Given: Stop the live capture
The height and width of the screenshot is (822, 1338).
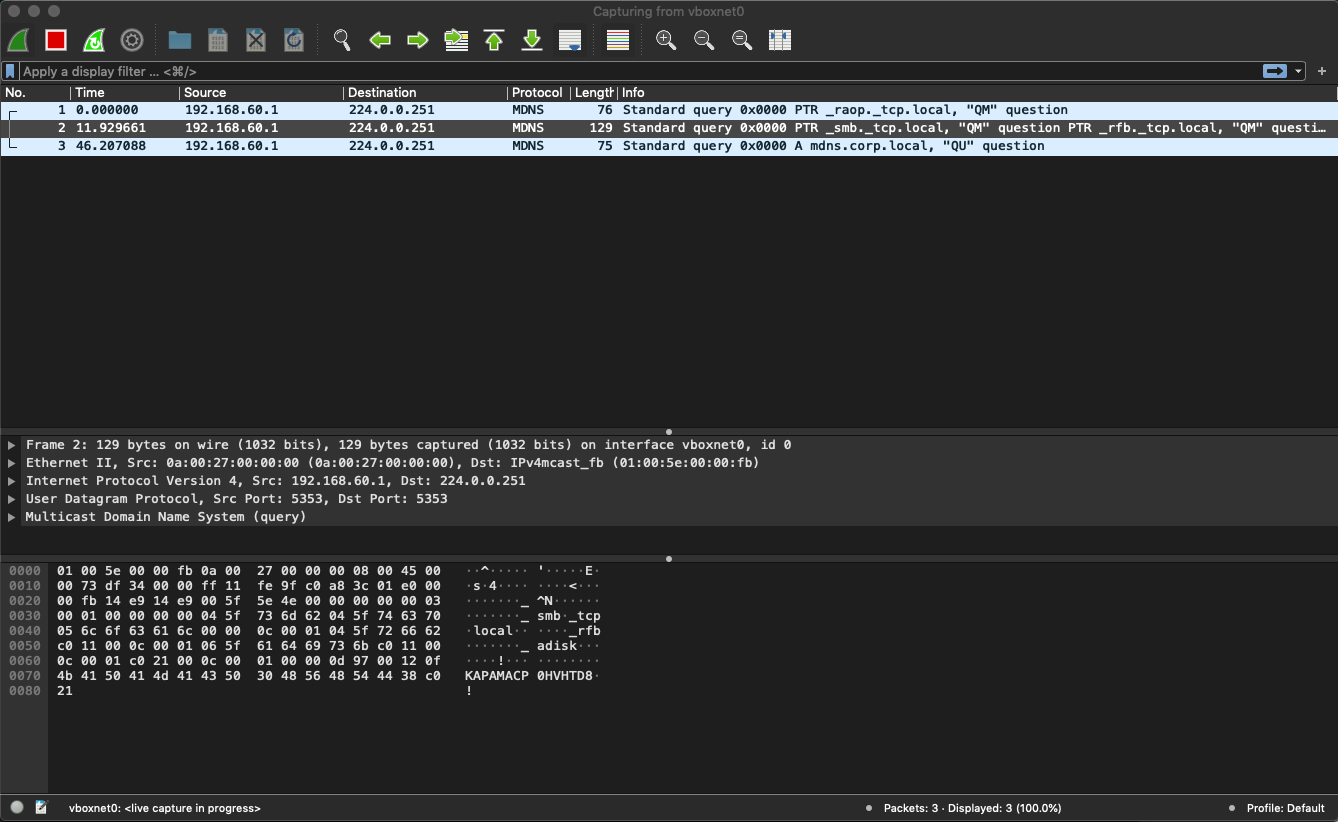Looking at the screenshot, I should [55, 40].
